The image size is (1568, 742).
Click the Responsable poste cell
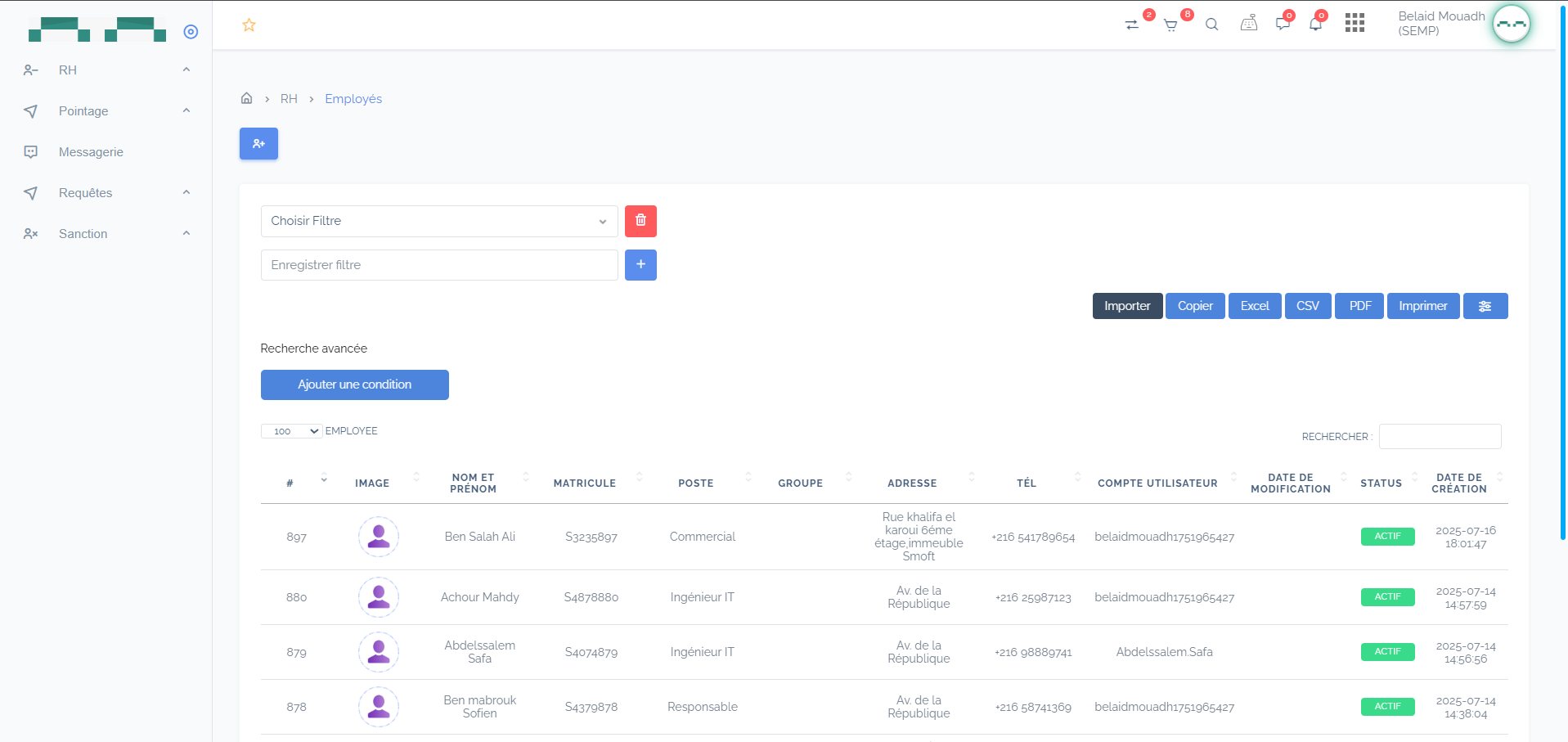703,707
